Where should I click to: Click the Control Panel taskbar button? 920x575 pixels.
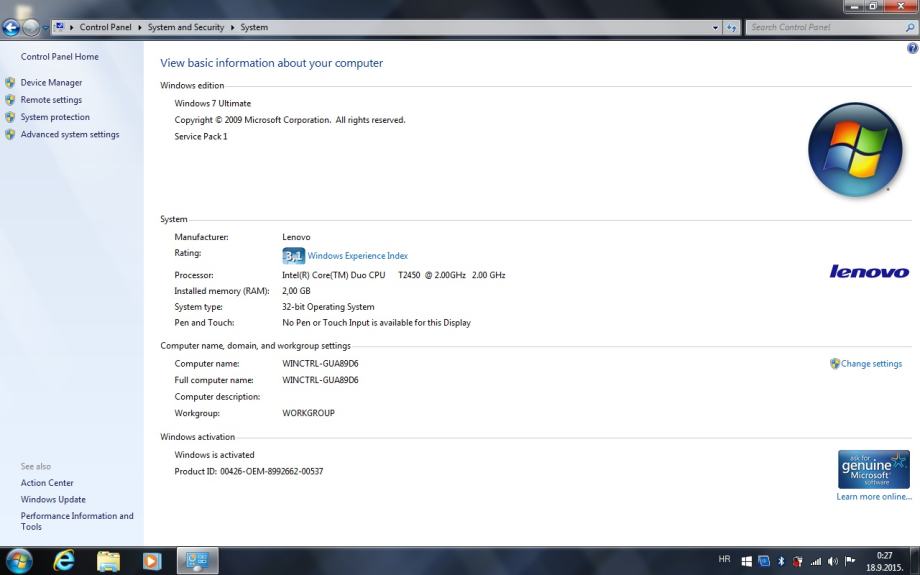[197, 561]
